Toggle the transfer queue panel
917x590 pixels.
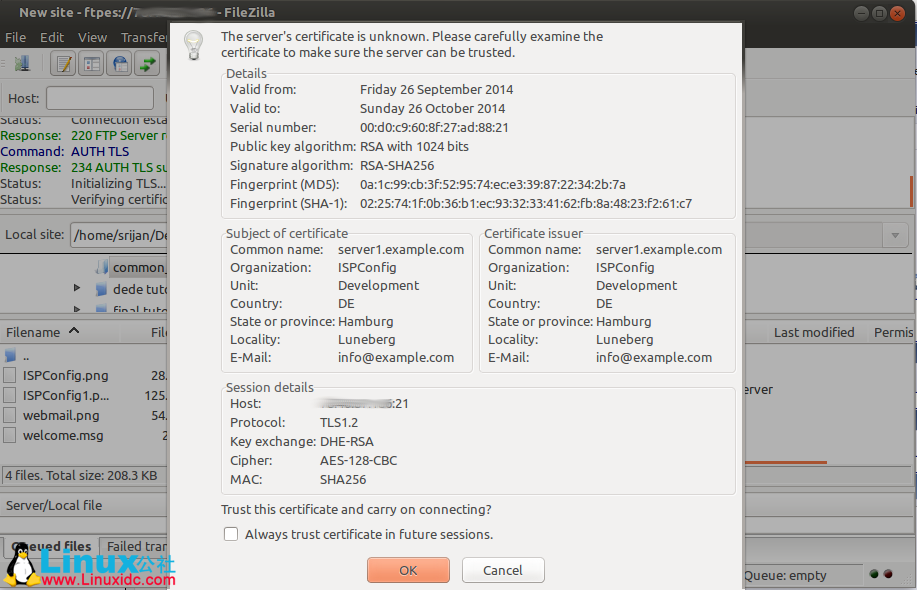pos(146,62)
